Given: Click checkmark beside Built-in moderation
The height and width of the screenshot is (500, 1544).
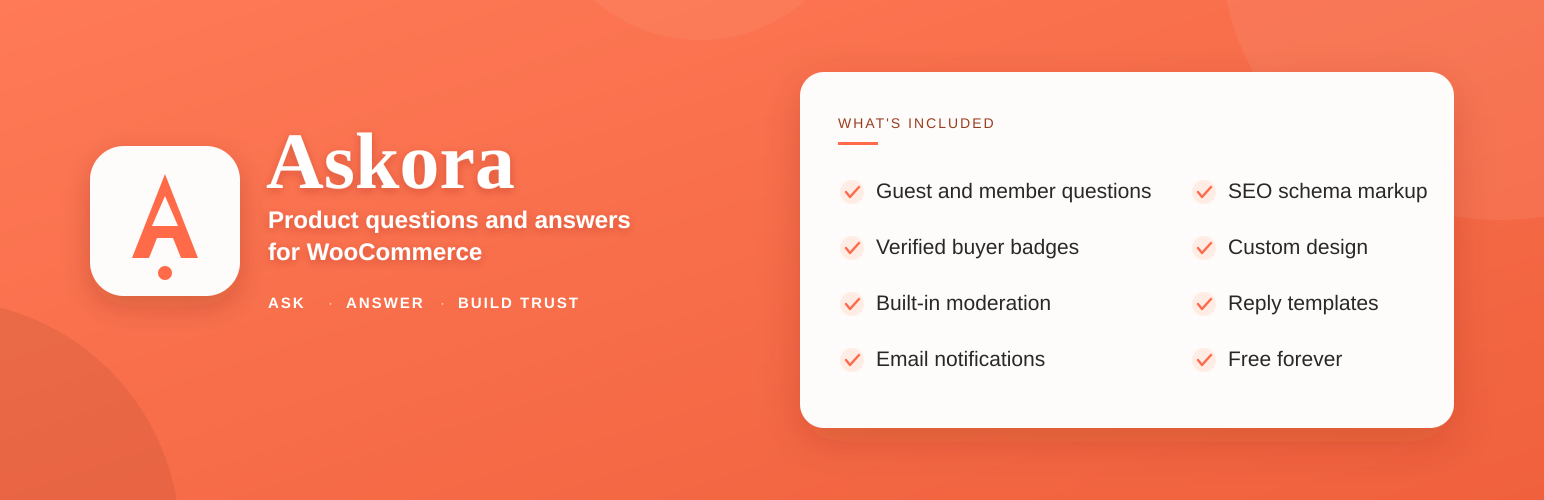Looking at the screenshot, I should pos(852,304).
